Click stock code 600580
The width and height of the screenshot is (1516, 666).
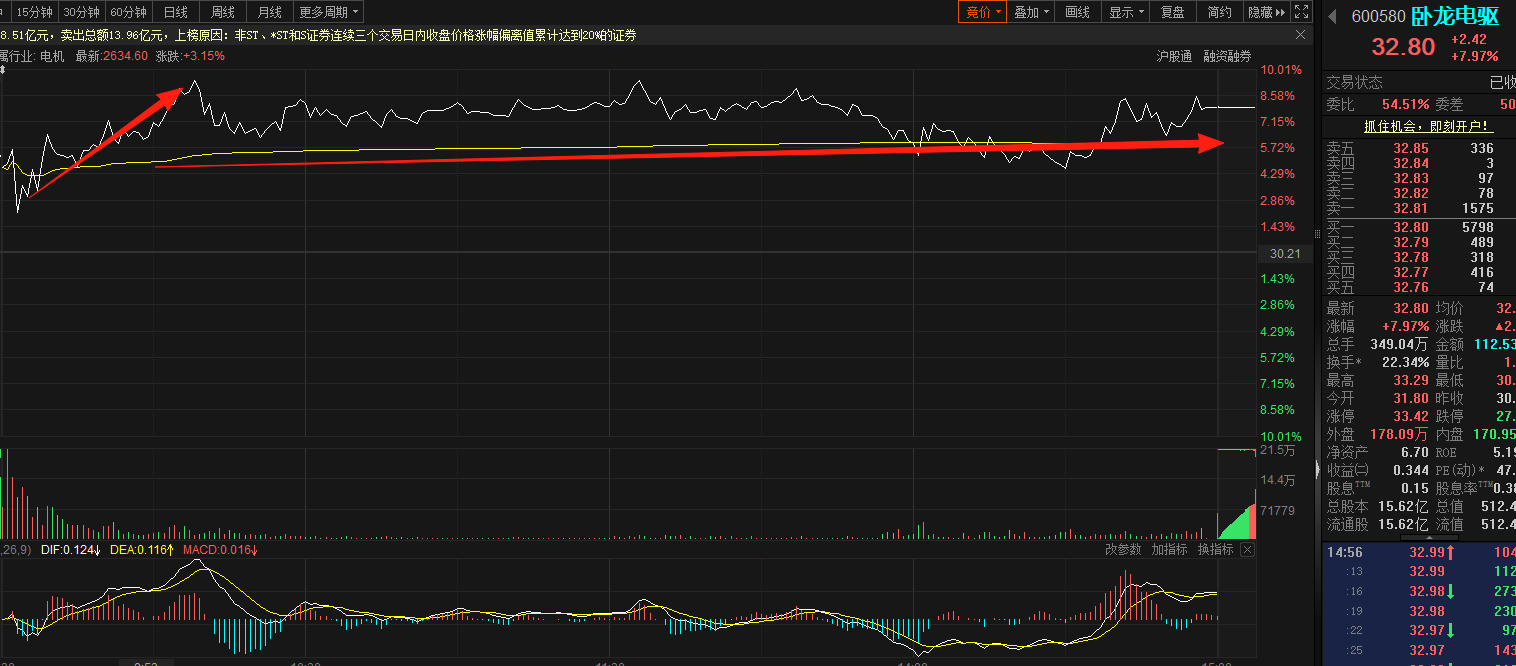[1378, 16]
